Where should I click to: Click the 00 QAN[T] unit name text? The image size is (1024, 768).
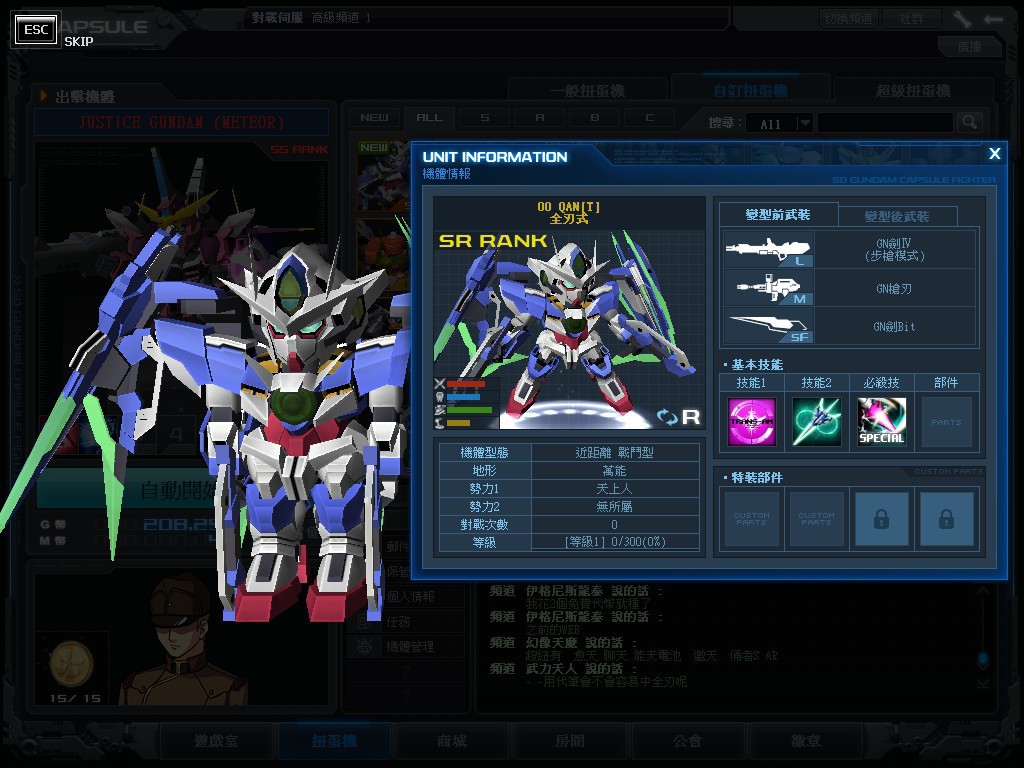click(x=568, y=206)
